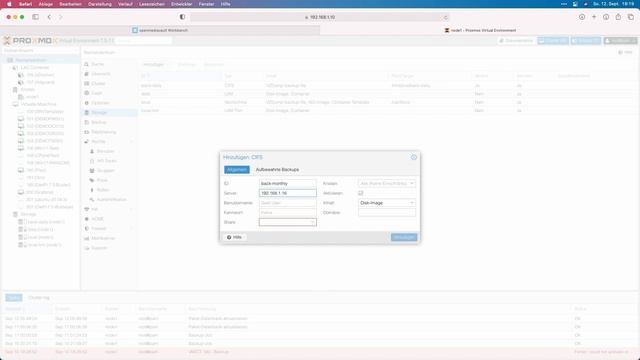Click the dialog help circle icon
Screen dimensions: 640x360
413,157
